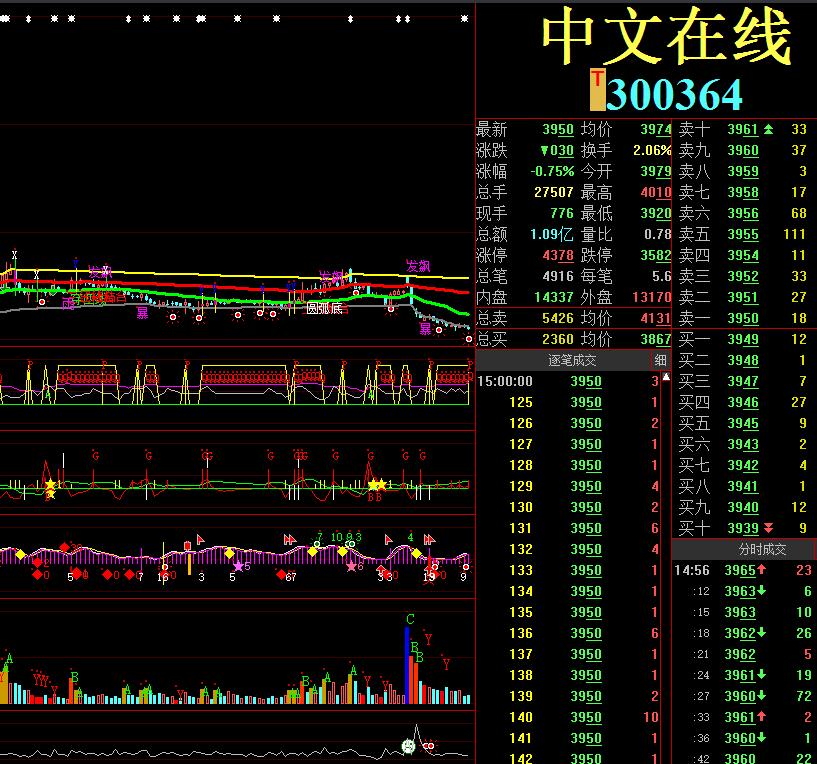Click the 今开 value 3979

coord(655,171)
